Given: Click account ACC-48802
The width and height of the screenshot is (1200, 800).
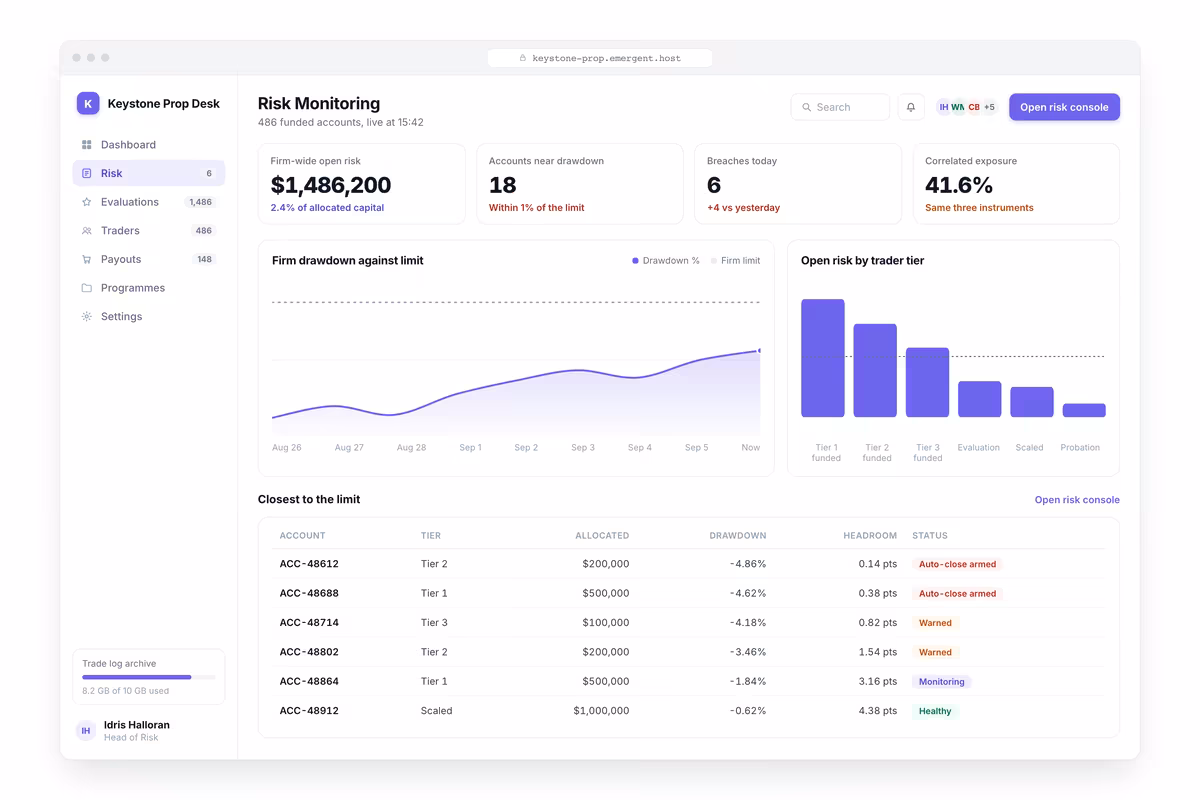Looking at the screenshot, I should [x=309, y=652].
